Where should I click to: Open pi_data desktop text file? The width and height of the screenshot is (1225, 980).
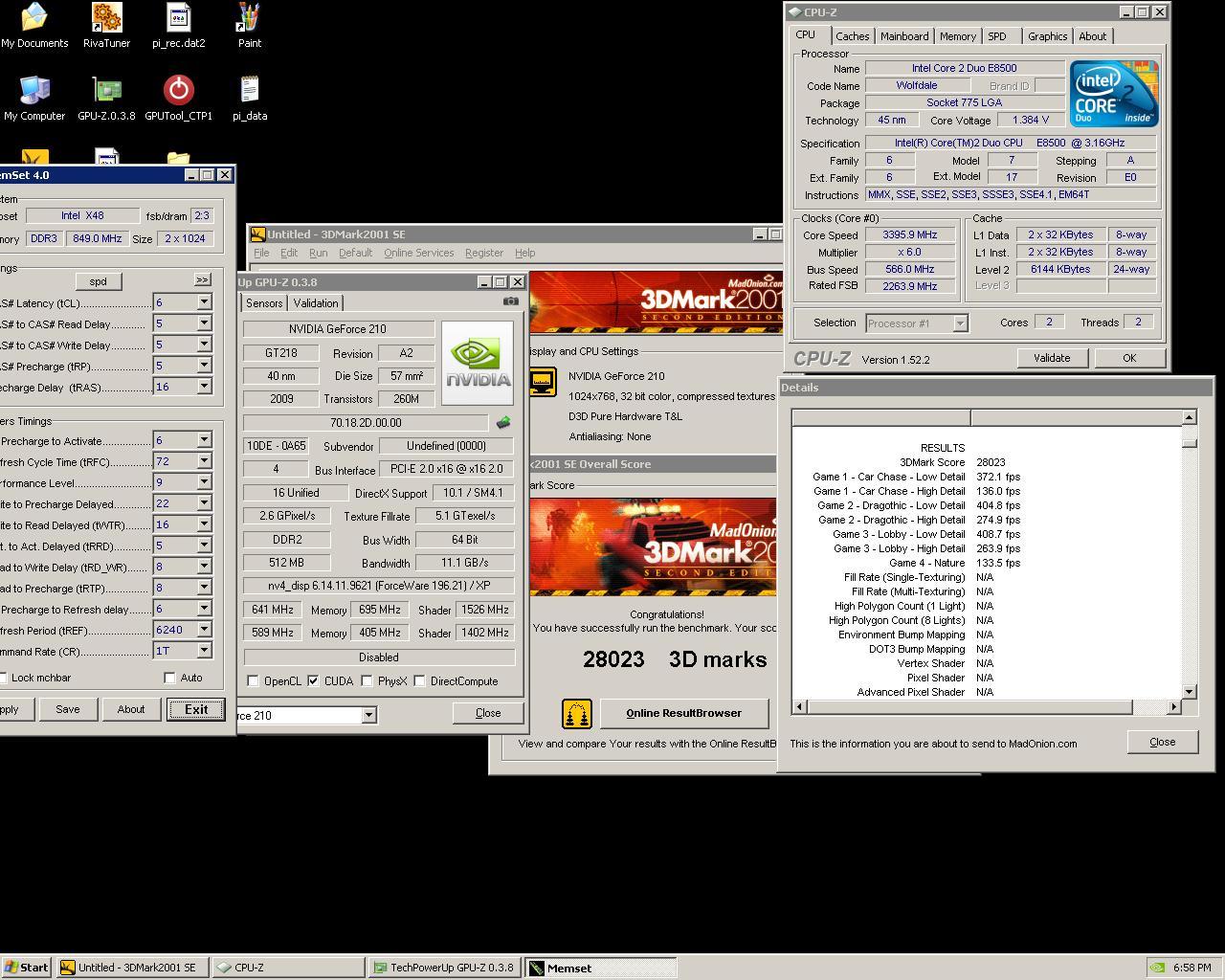249,98
